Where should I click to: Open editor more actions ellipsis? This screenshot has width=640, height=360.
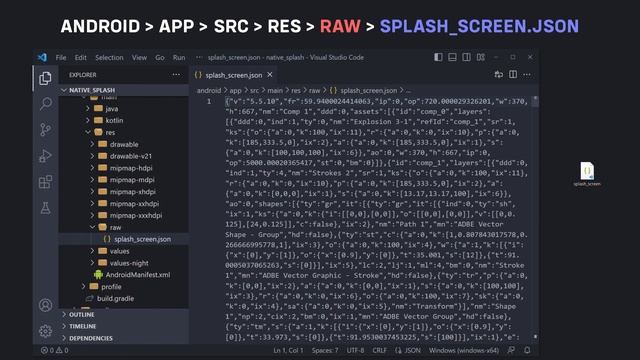point(527,74)
